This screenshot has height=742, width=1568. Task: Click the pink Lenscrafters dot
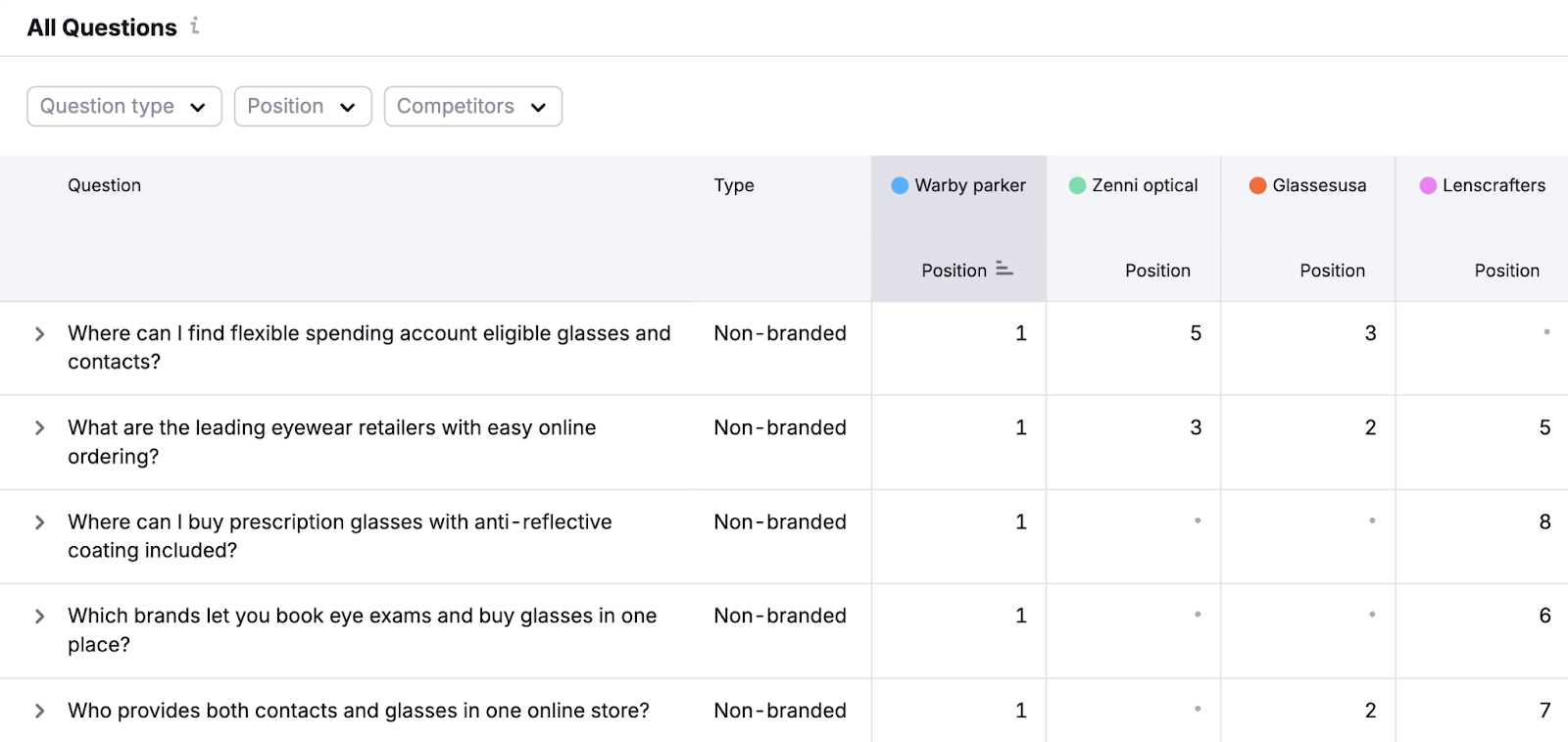[x=1428, y=185]
